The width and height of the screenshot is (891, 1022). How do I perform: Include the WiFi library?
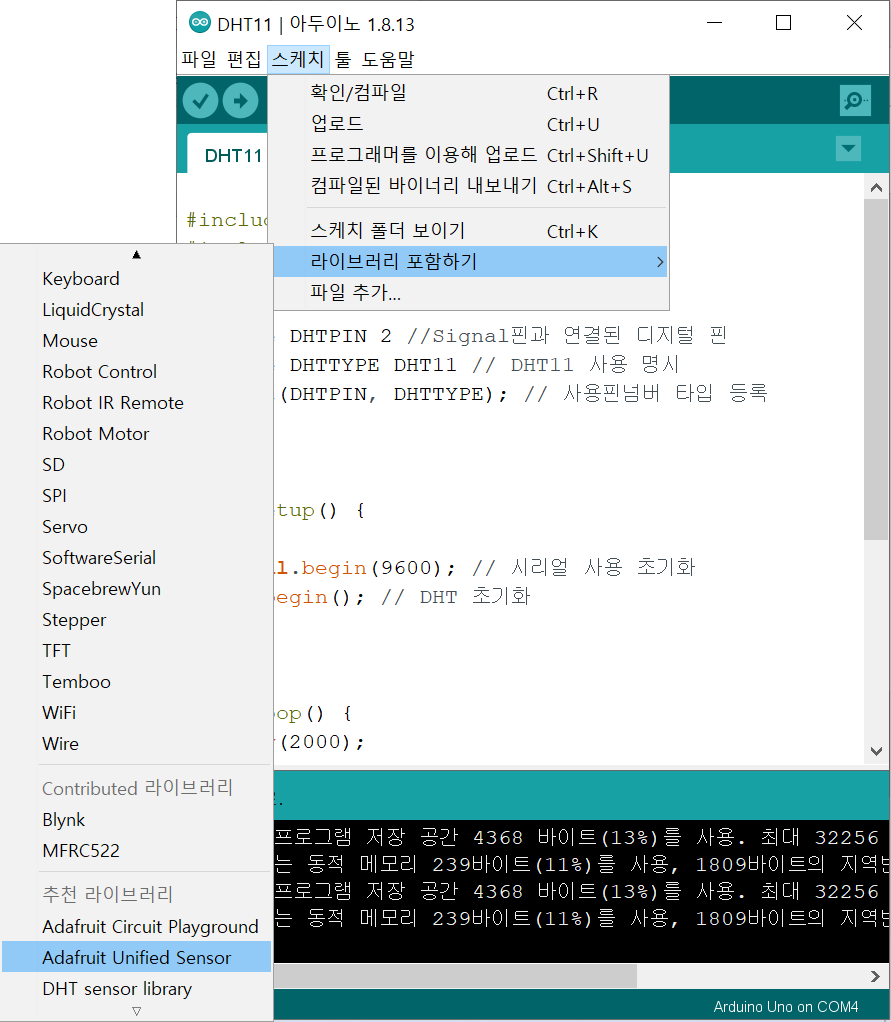pyautogui.click(x=137, y=712)
